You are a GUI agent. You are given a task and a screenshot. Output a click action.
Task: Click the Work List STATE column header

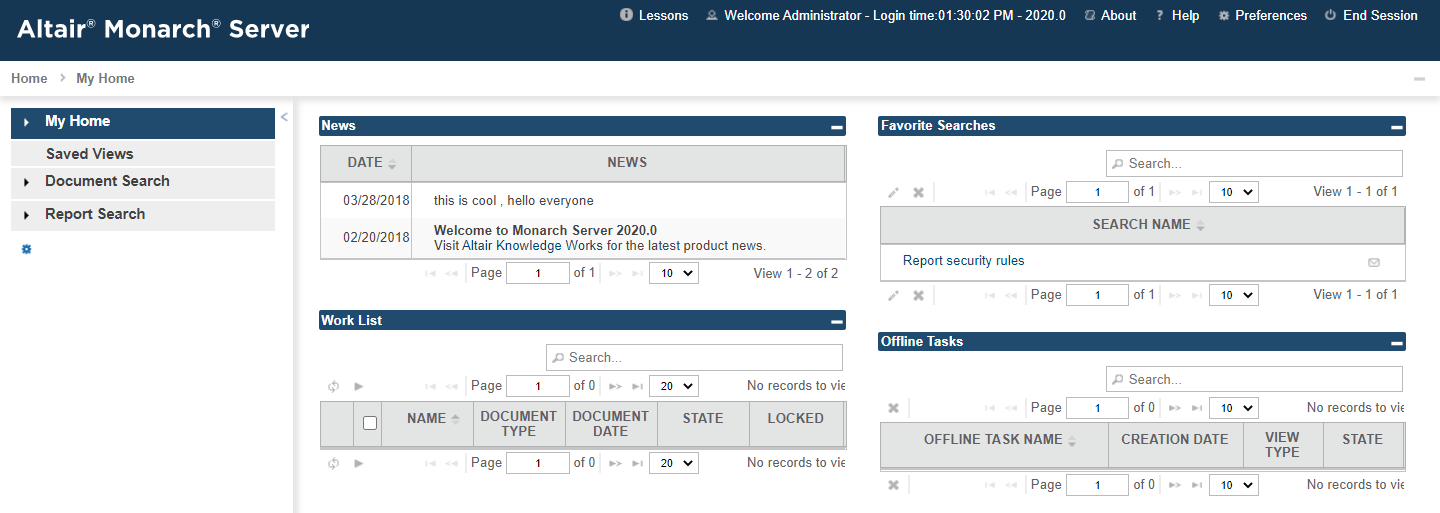tap(703, 424)
